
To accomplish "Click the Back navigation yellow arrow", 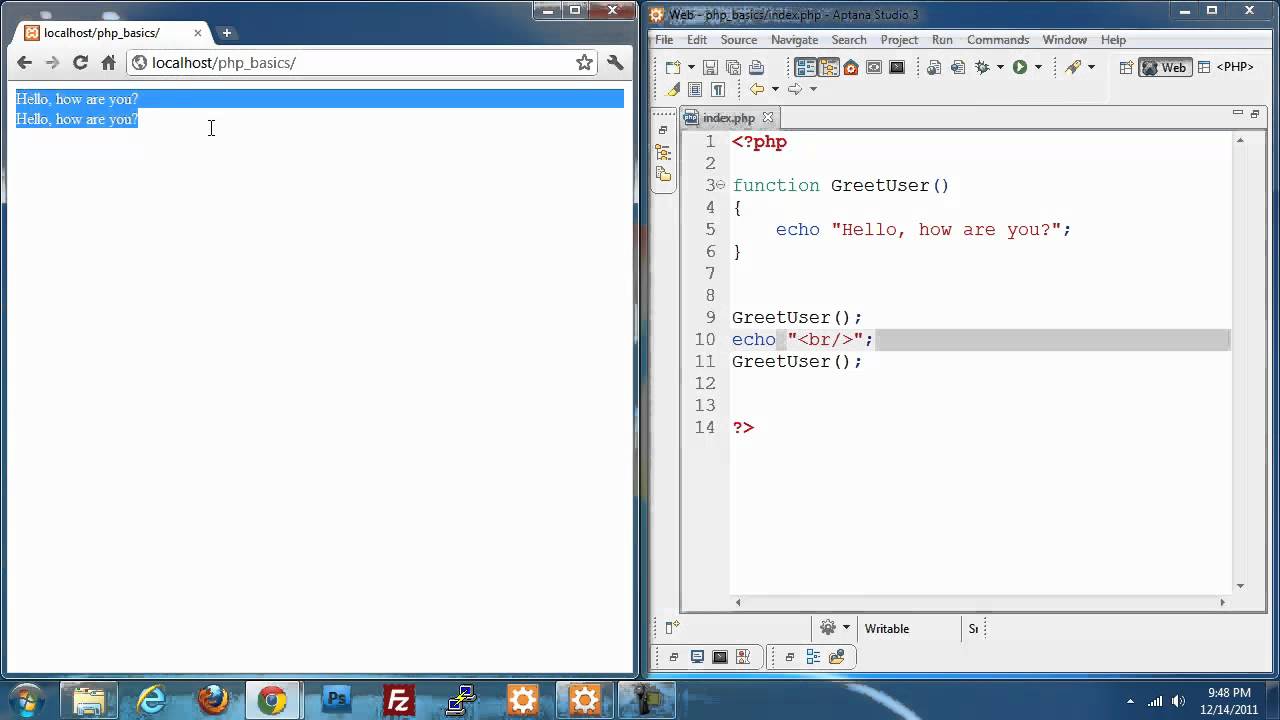I will [757, 89].
